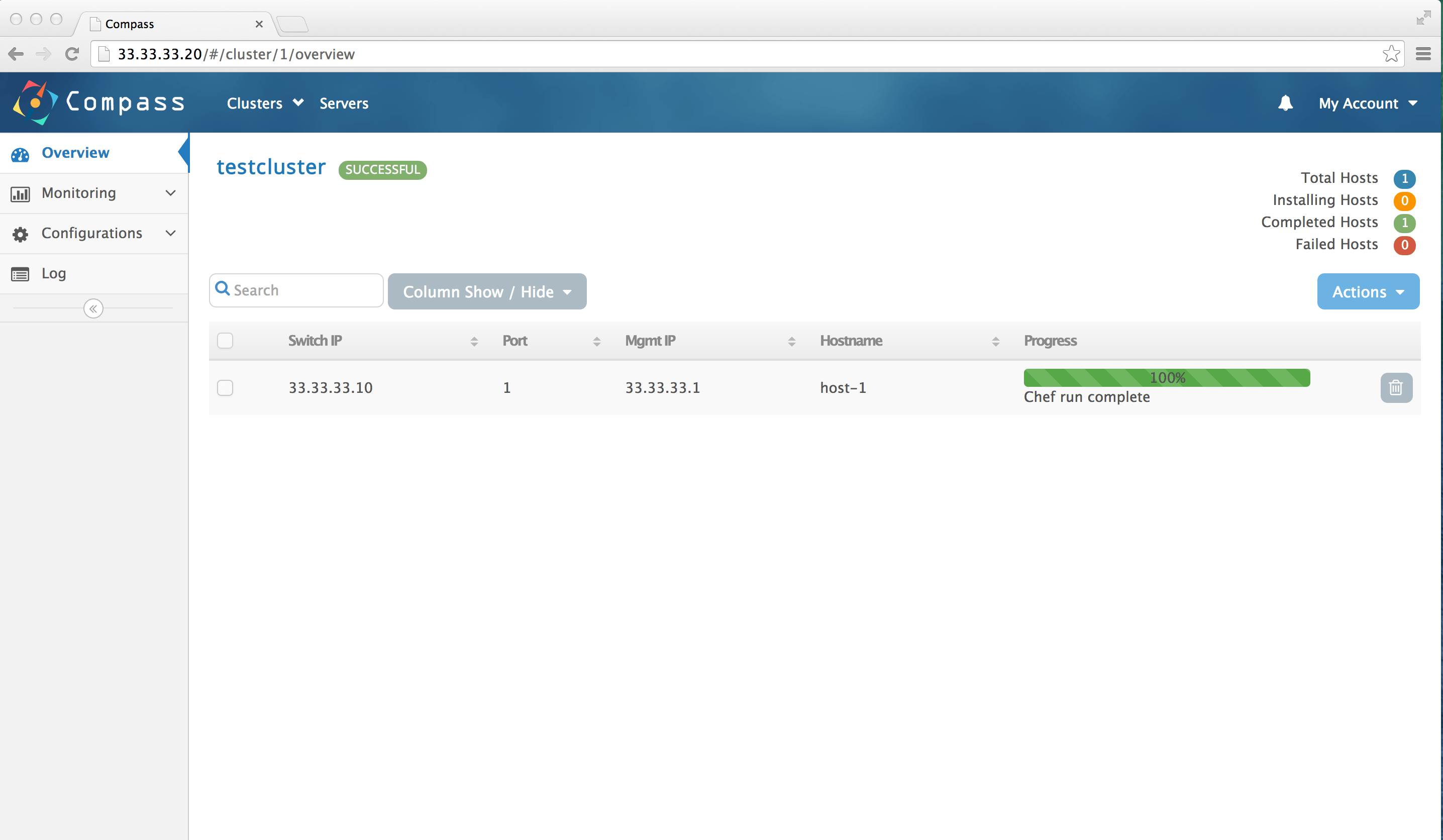This screenshot has width=1443, height=840.
Task: Toggle the select-all checkbox in table header
Action: click(x=225, y=341)
